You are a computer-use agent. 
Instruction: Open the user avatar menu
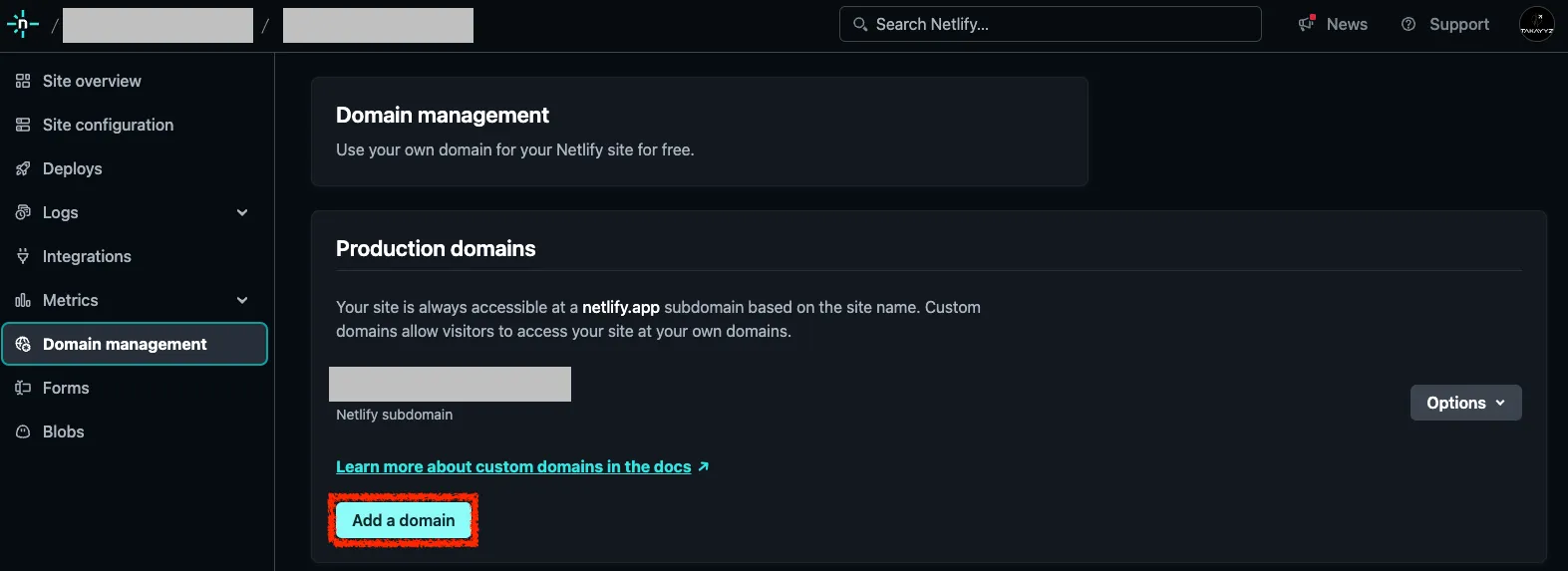click(1536, 24)
